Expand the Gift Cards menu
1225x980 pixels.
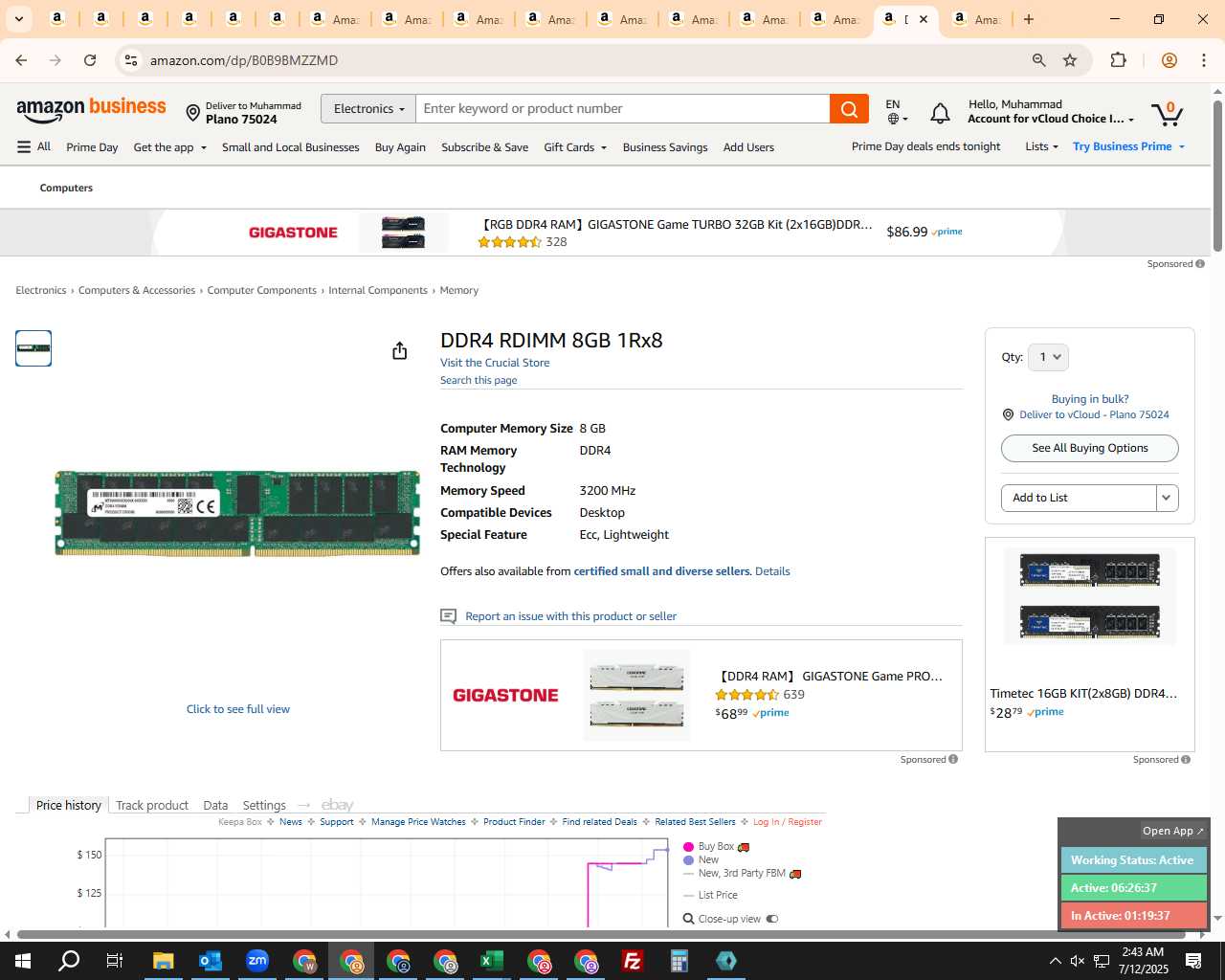574,147
